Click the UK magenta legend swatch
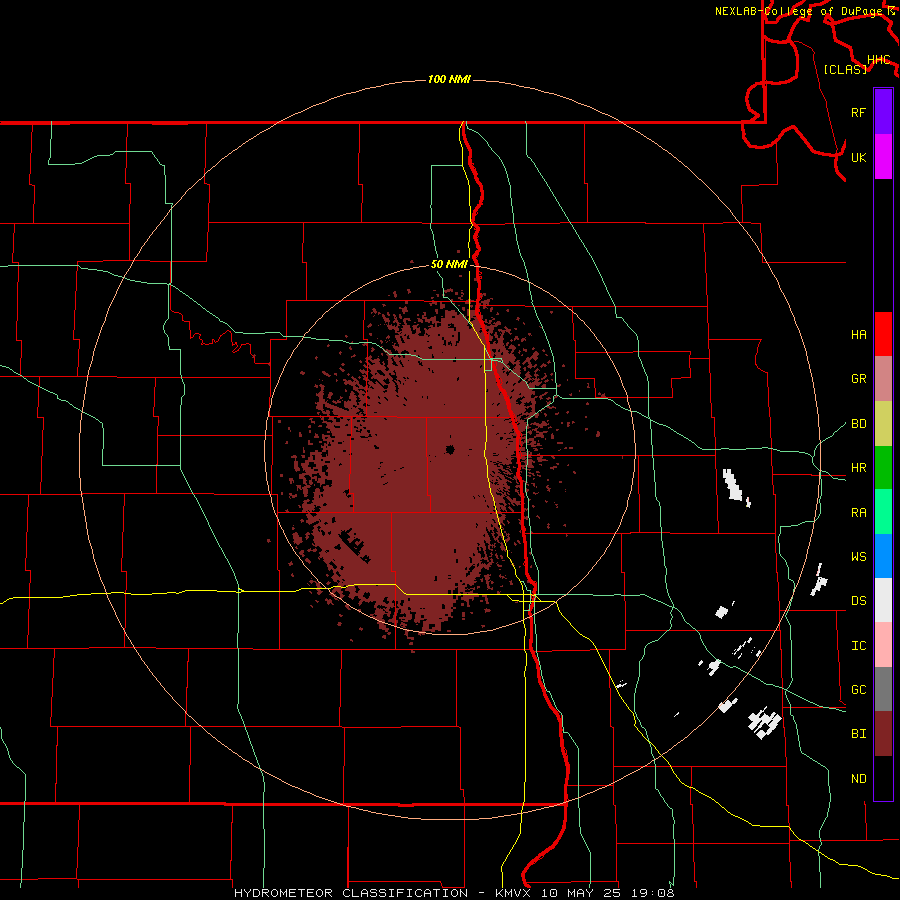The image size is (900, 900). tap(883, 157)
